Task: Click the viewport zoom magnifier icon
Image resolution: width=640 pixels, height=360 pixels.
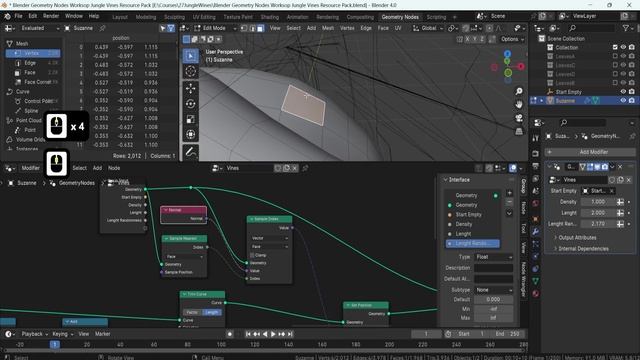Action: [519, 91]
